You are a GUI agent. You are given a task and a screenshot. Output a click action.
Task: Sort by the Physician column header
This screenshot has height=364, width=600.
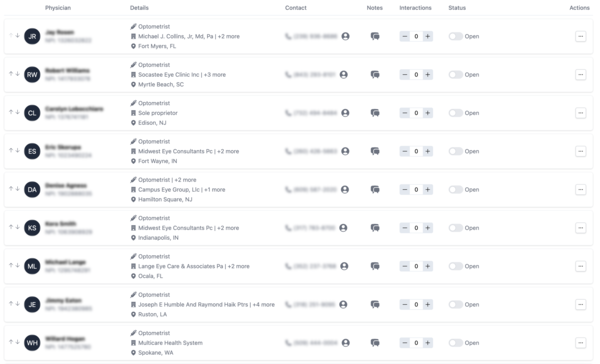(58, 8)
